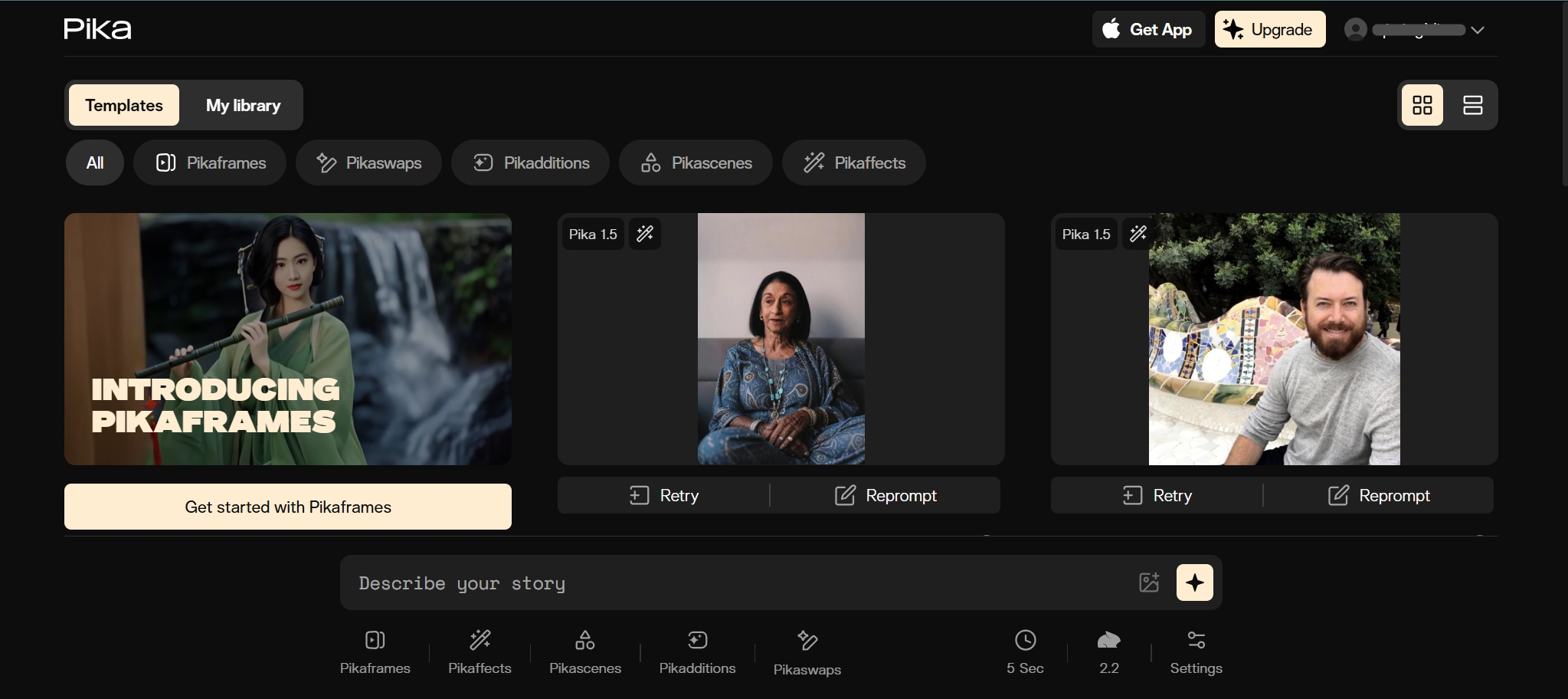Switch to list view layout
The image size is (1568, 699).
coord(1472,105)
